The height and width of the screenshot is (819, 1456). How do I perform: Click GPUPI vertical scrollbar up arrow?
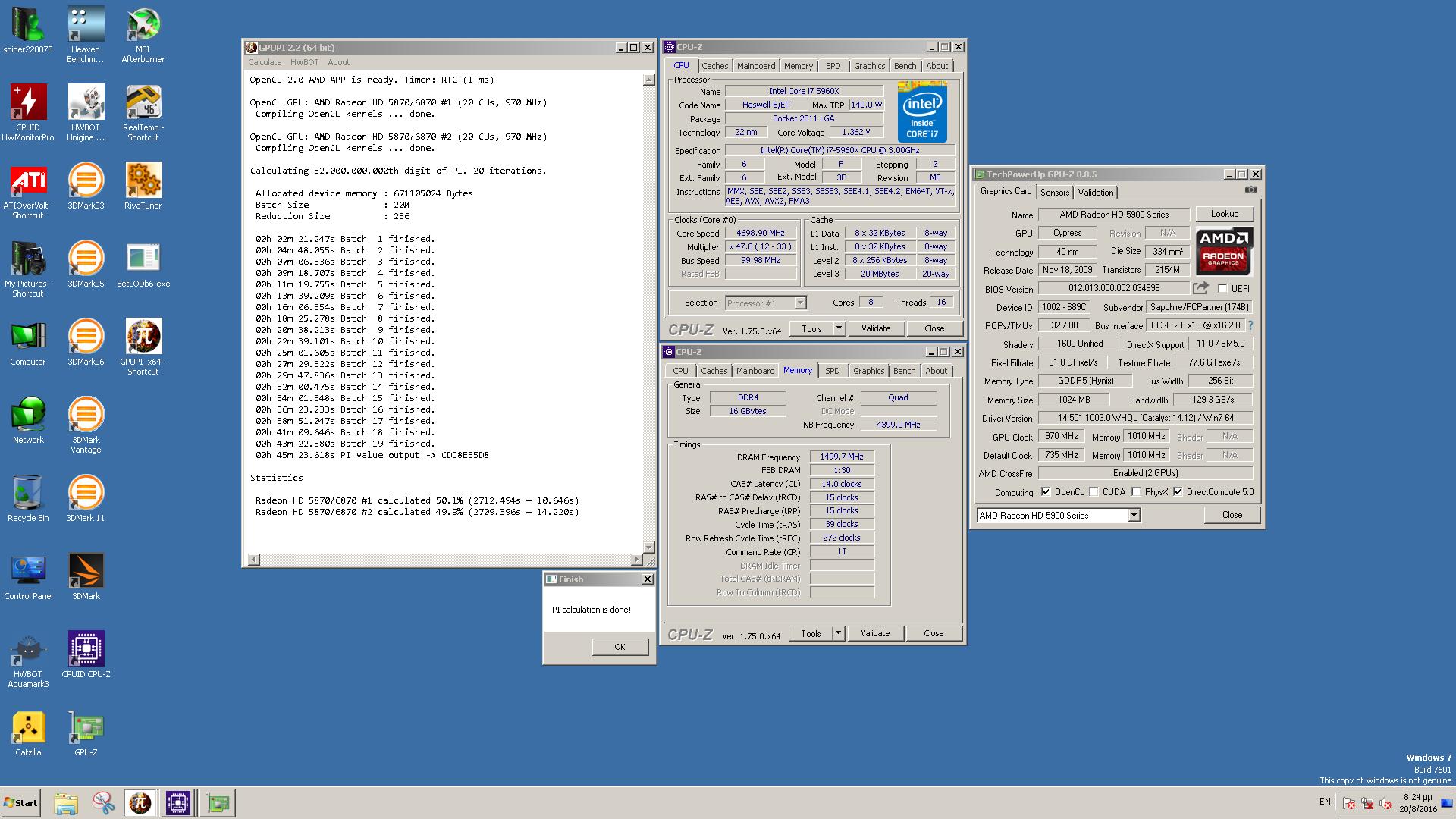point(648,80)
